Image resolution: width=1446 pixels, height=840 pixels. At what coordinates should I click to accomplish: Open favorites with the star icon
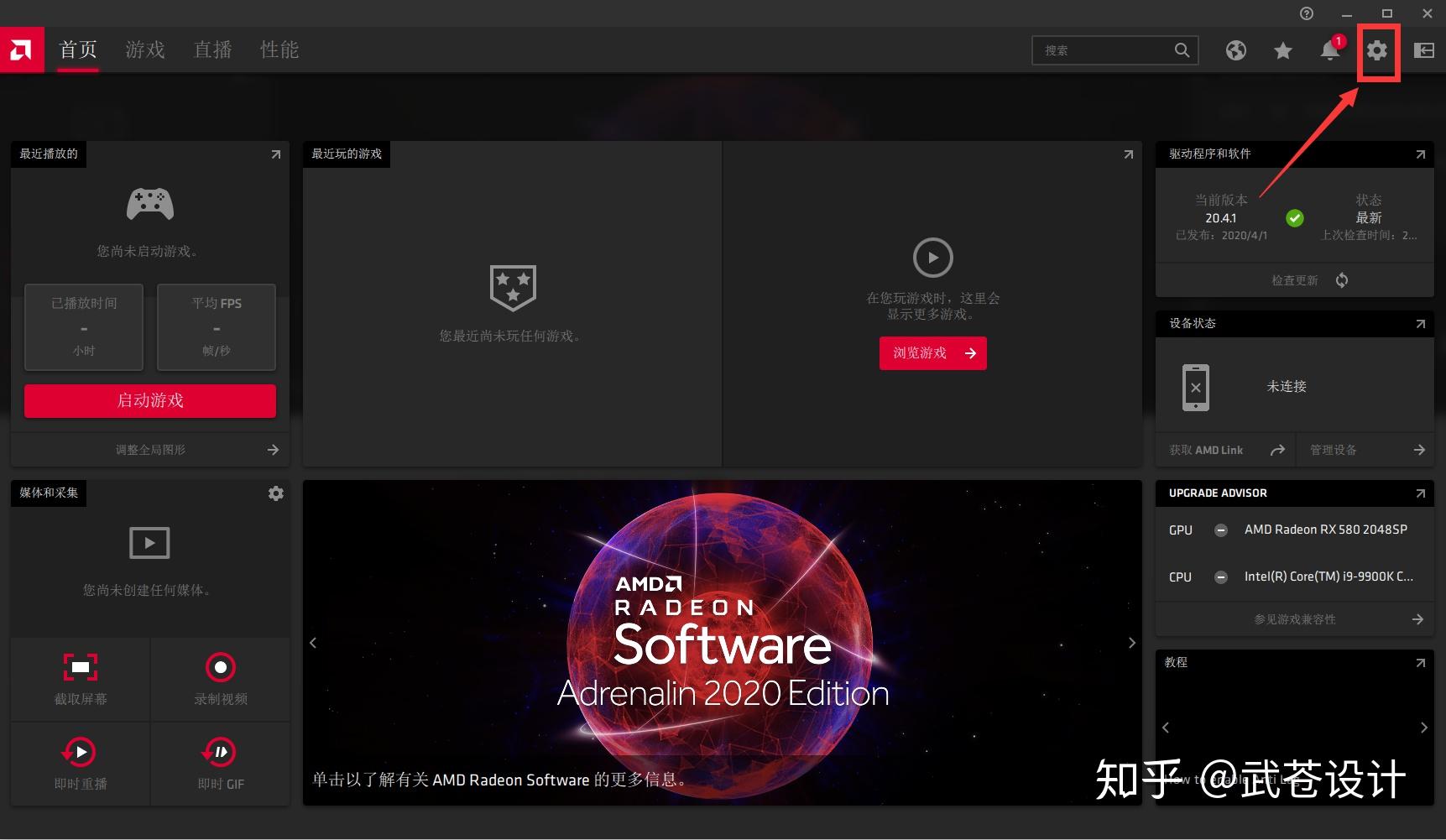(x=1282, y=50)
